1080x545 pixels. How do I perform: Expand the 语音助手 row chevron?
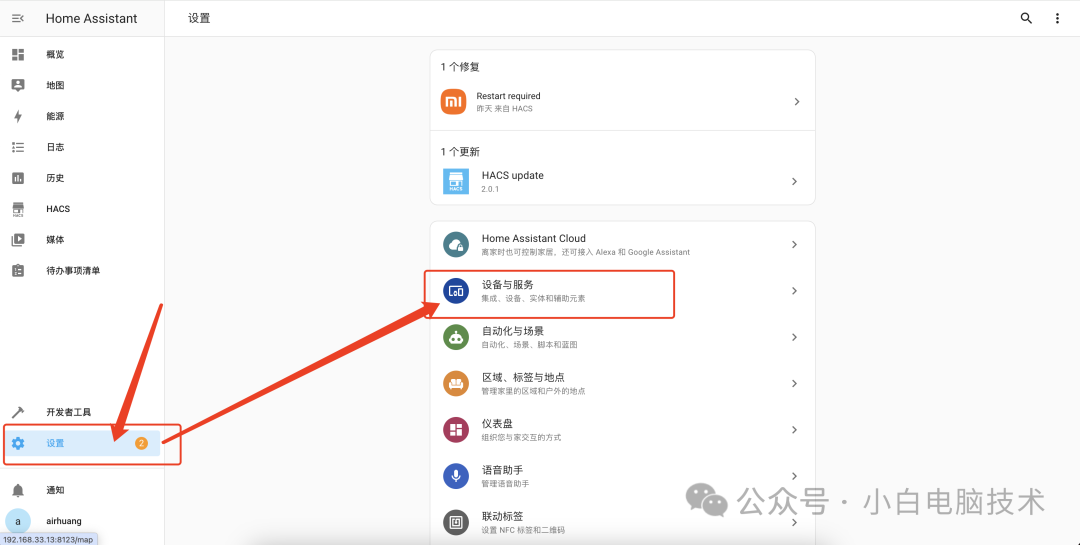click(794, 476)
